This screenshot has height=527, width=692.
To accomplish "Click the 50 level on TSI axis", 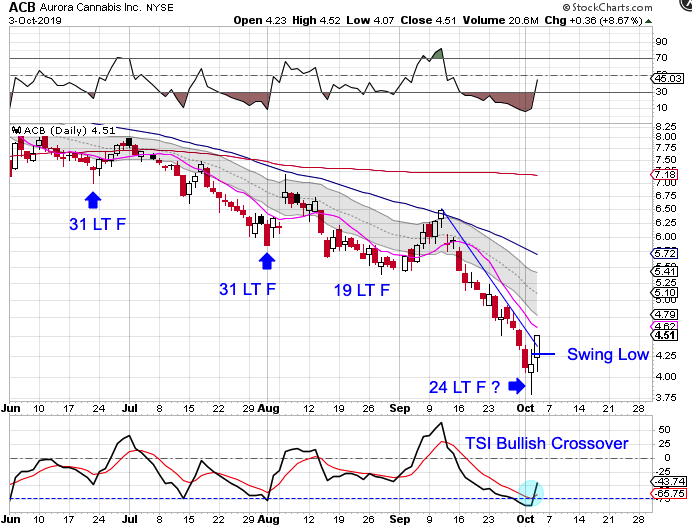I will [664, 429].
